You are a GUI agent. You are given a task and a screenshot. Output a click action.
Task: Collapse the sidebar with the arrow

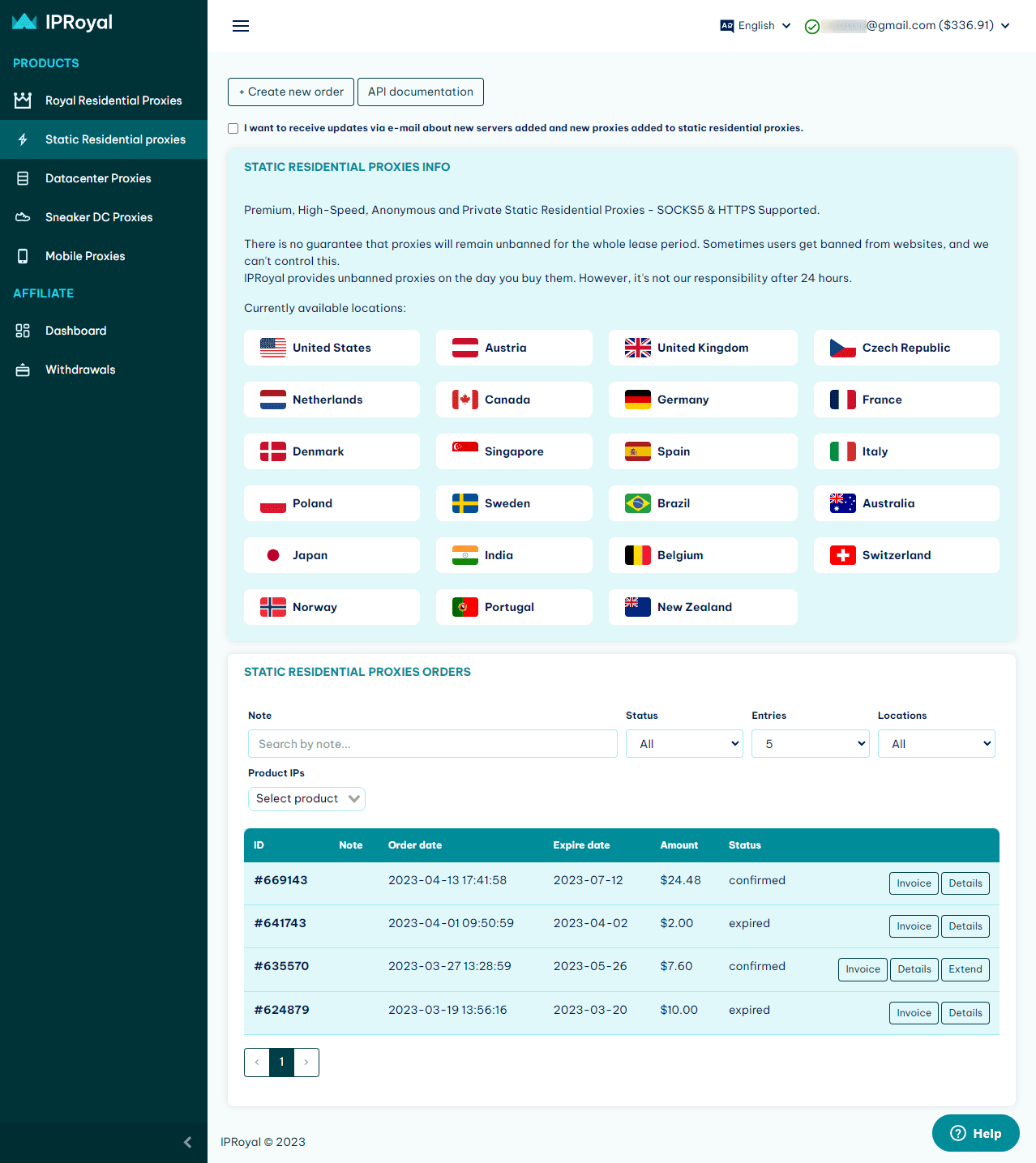(188, 1142)
